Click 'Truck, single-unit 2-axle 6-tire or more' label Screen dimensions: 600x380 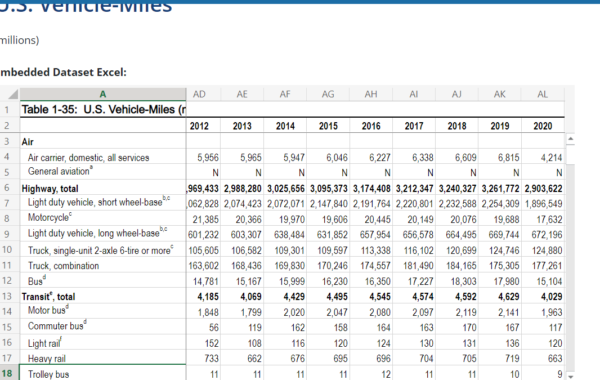pos(101,250)
